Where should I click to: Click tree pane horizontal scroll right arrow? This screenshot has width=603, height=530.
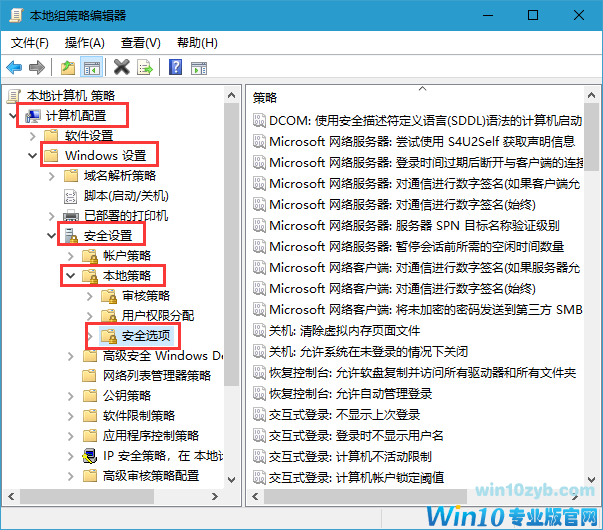(x=215, y=497)
